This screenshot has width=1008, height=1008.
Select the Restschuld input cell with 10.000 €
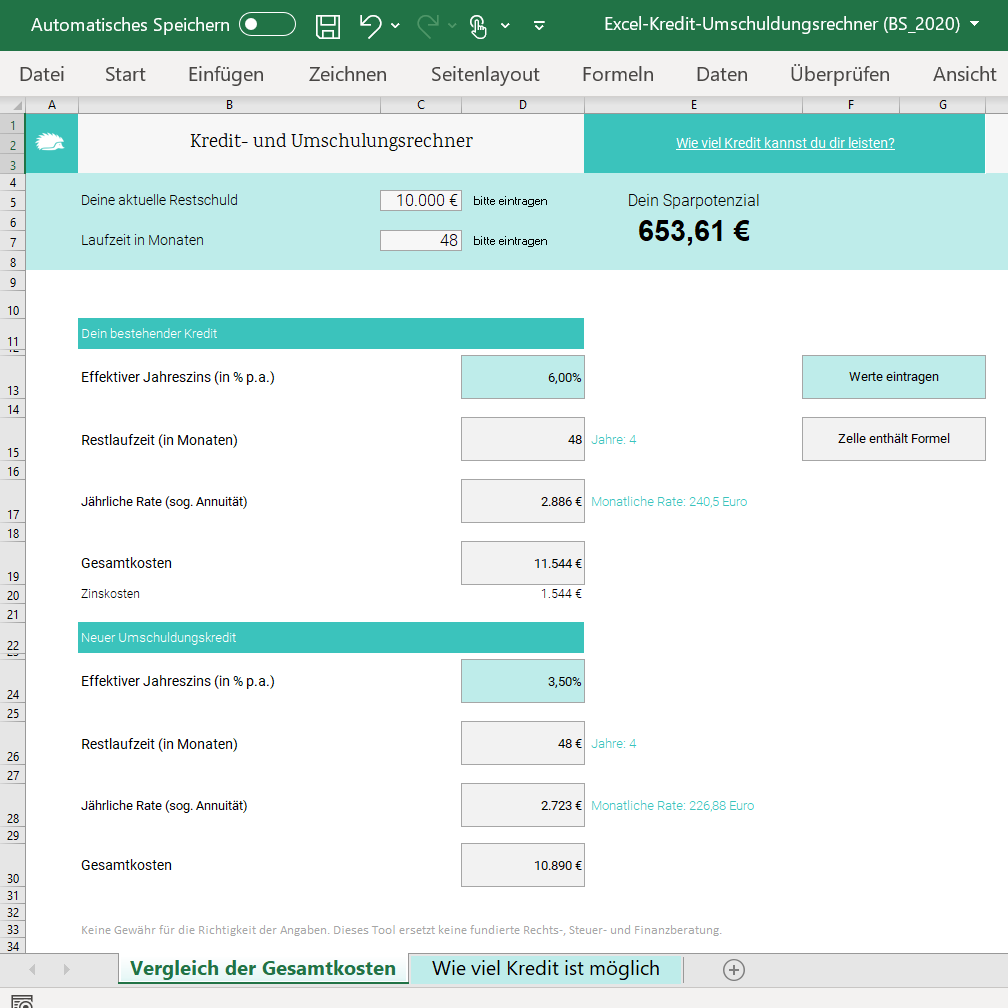421,201
